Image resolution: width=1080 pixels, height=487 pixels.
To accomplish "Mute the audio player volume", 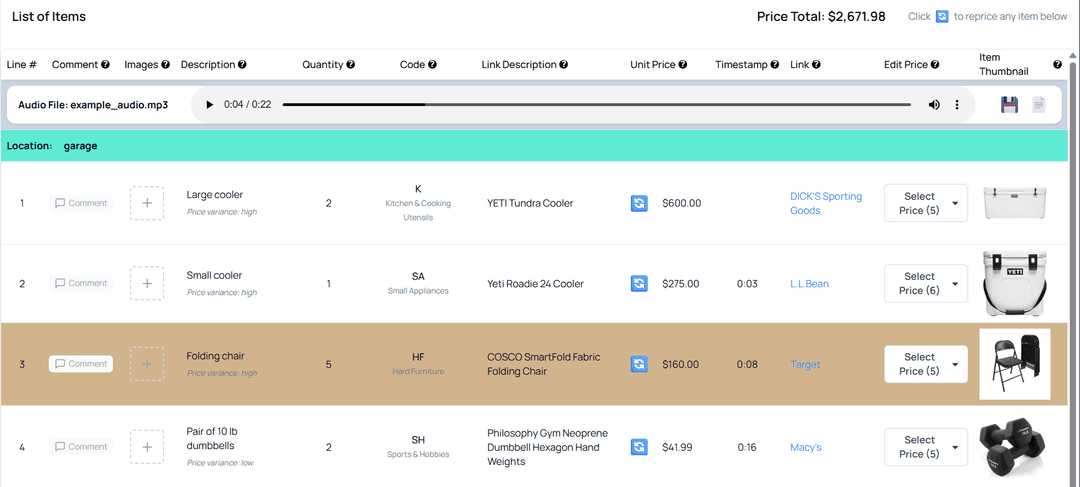I will click(x=934, y=105).
